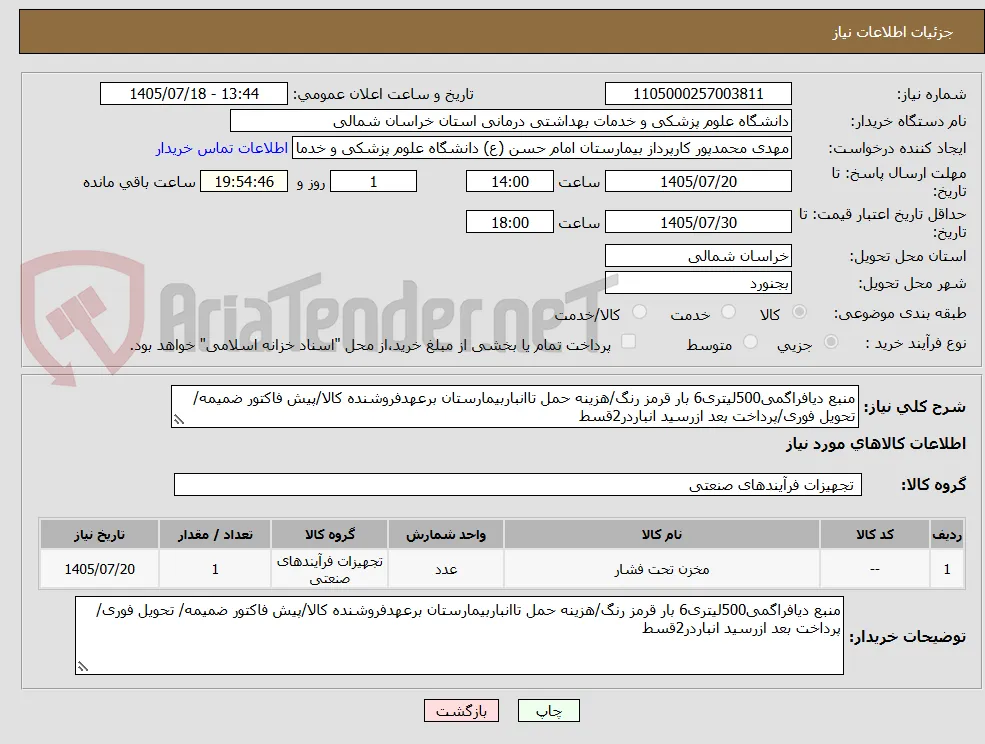Image resolution: width=985 pixels, height=744 pixels.
Task: Click the request creator name field
Action: 541,148
